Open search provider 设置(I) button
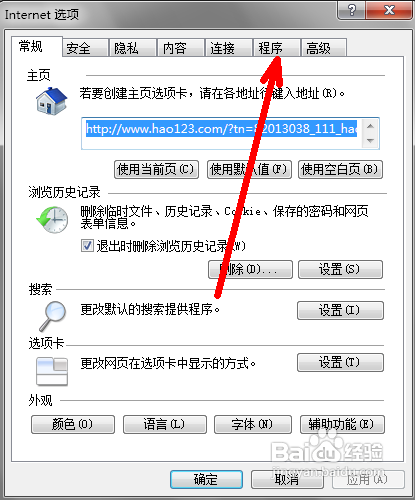 tap(340, 310)
